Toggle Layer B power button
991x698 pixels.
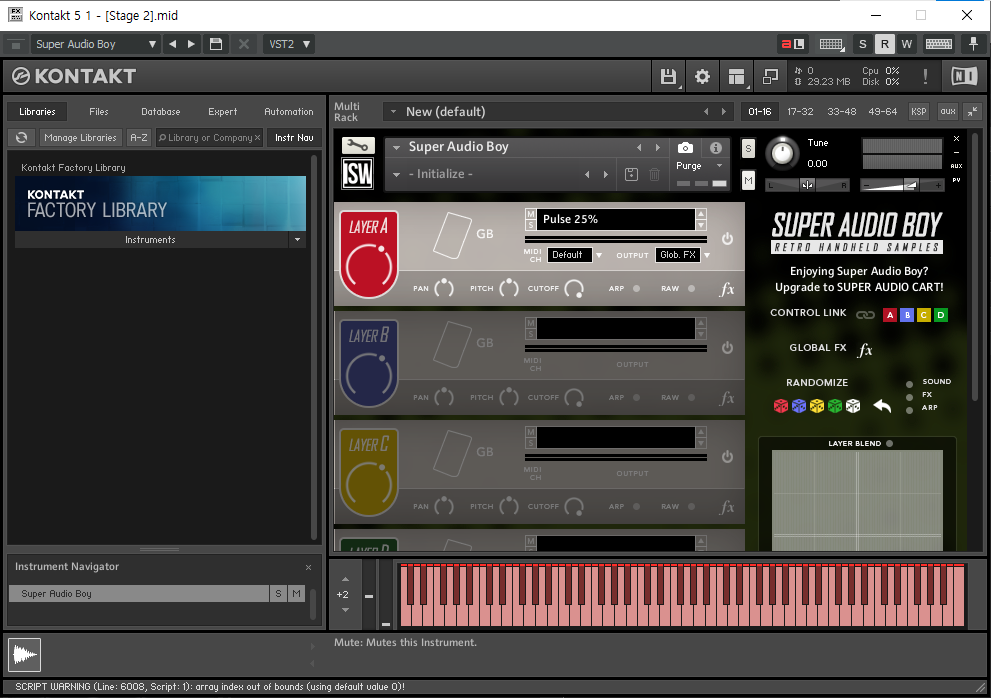point(727,347)
